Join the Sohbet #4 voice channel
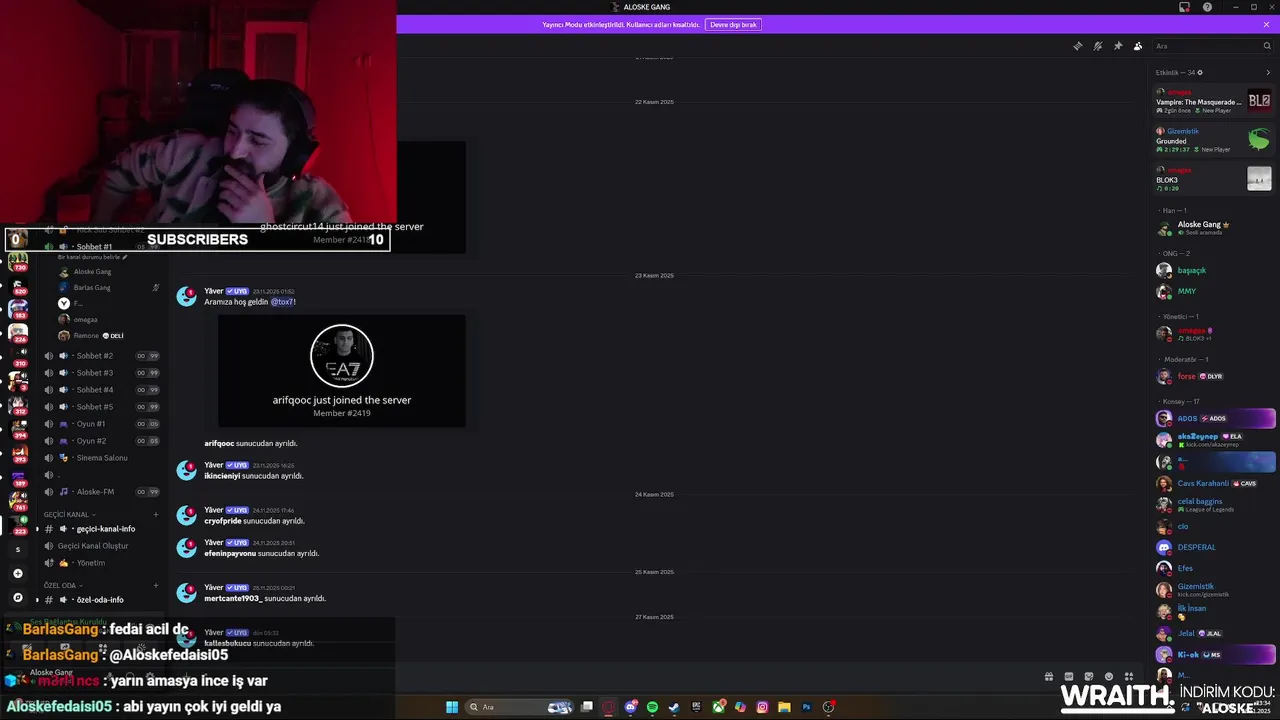 [x=100, y=390]
